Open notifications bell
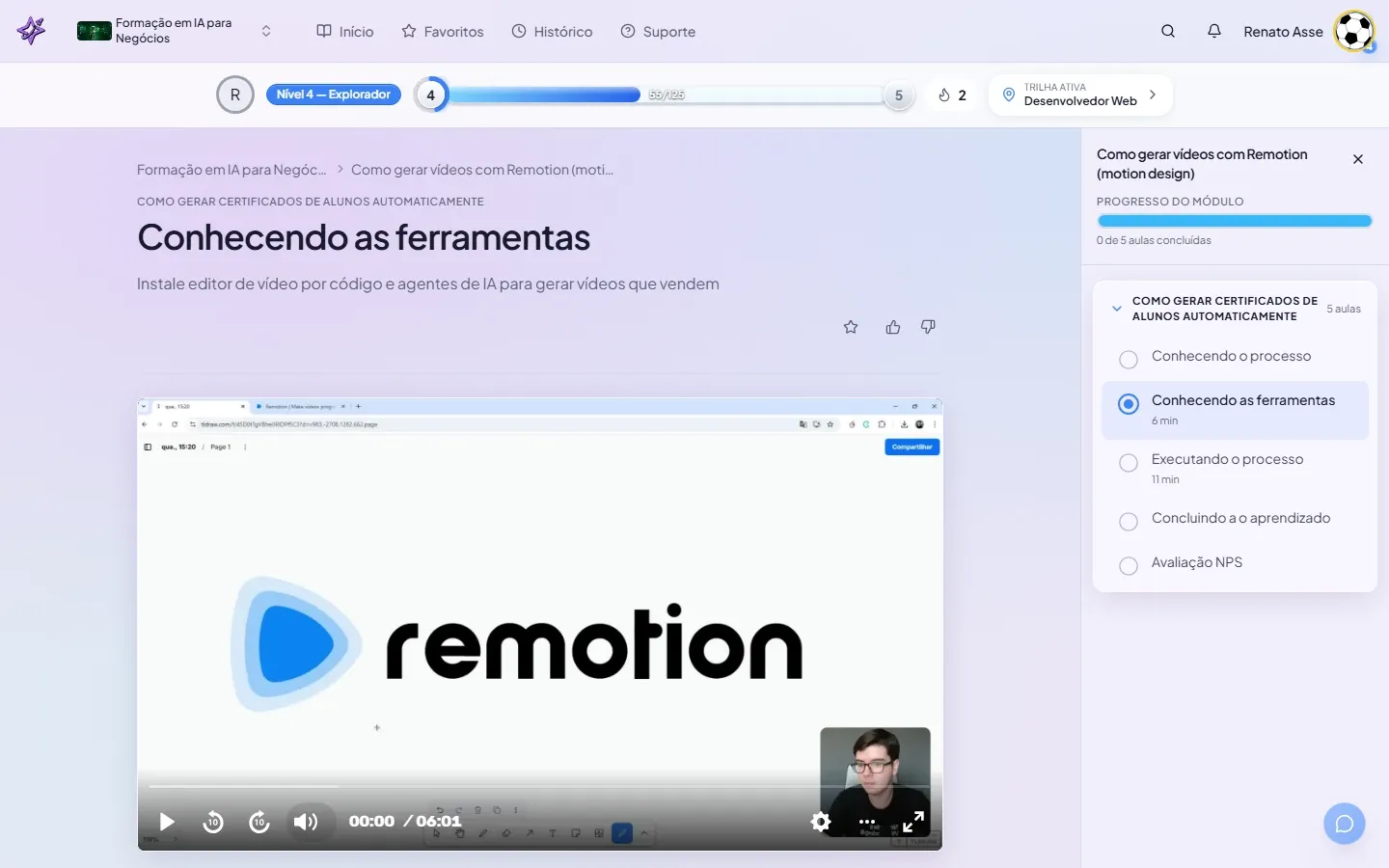 coord(1214,31)
